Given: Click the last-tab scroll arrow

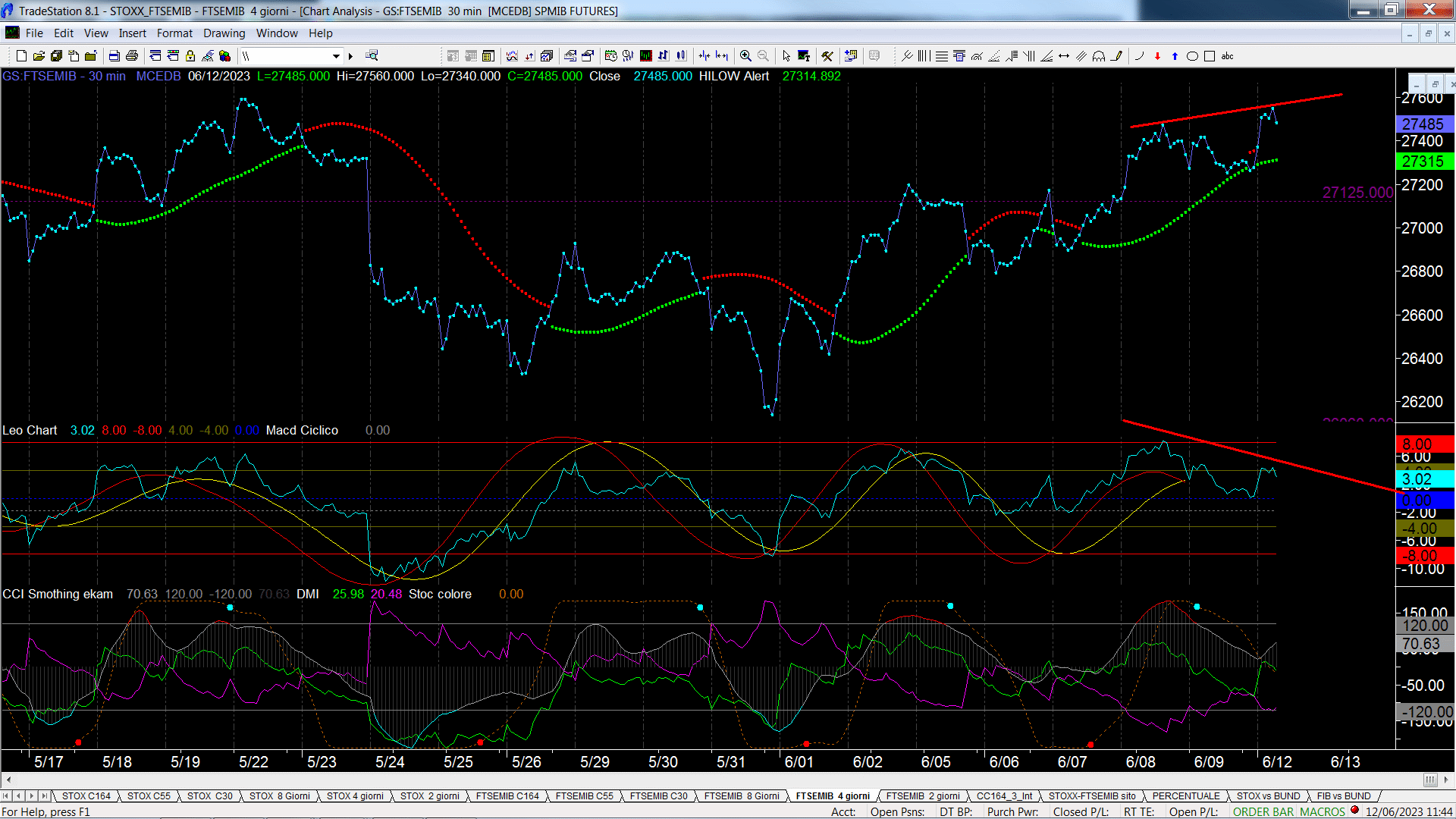Looking at the screenshot, I should coord(45,795).
